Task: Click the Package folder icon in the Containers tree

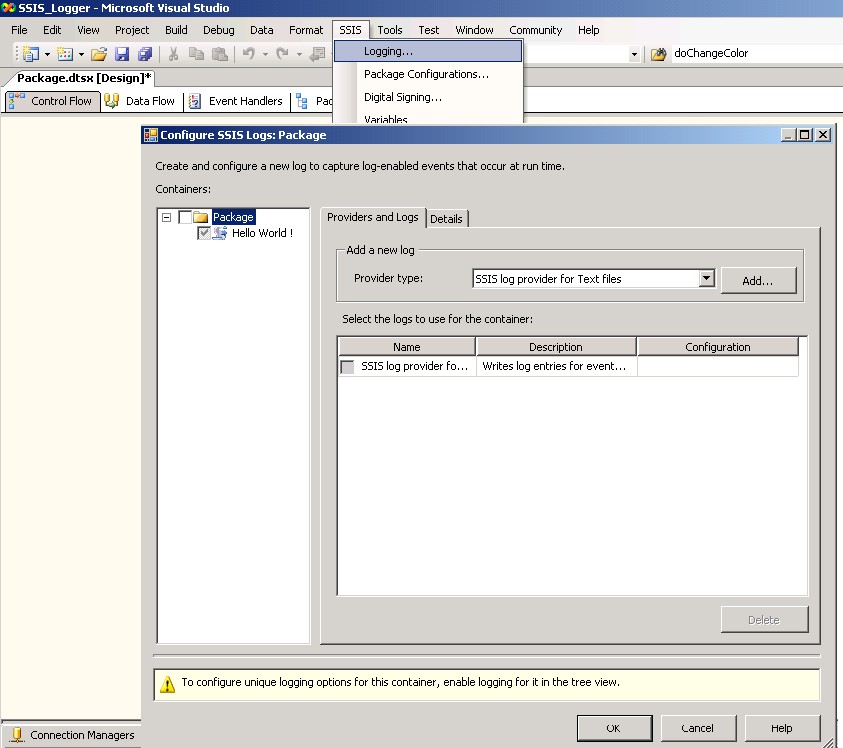Action: tap(201, 217)
